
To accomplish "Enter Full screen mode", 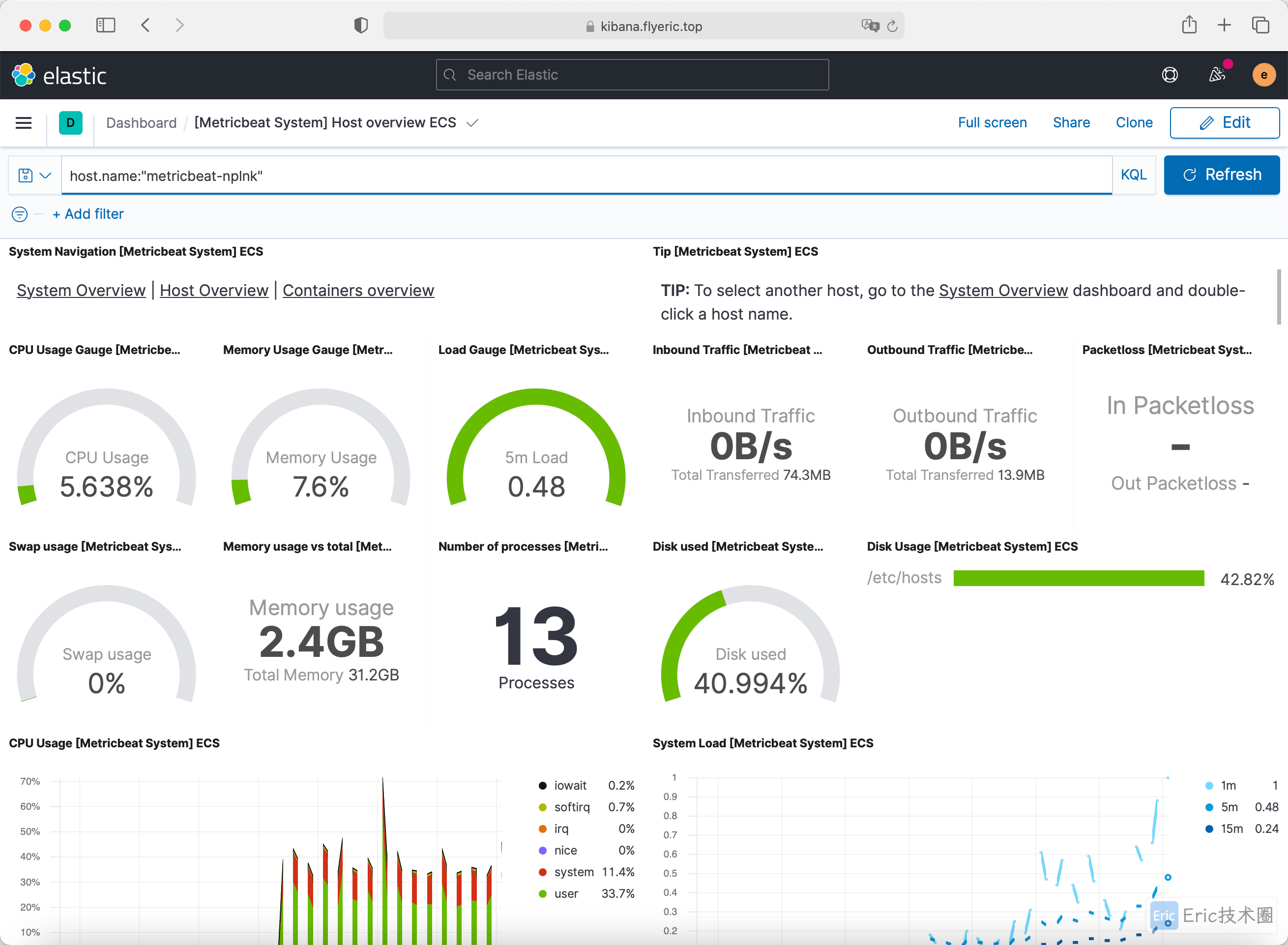I will pyautogui.click(x=993, y=123).
